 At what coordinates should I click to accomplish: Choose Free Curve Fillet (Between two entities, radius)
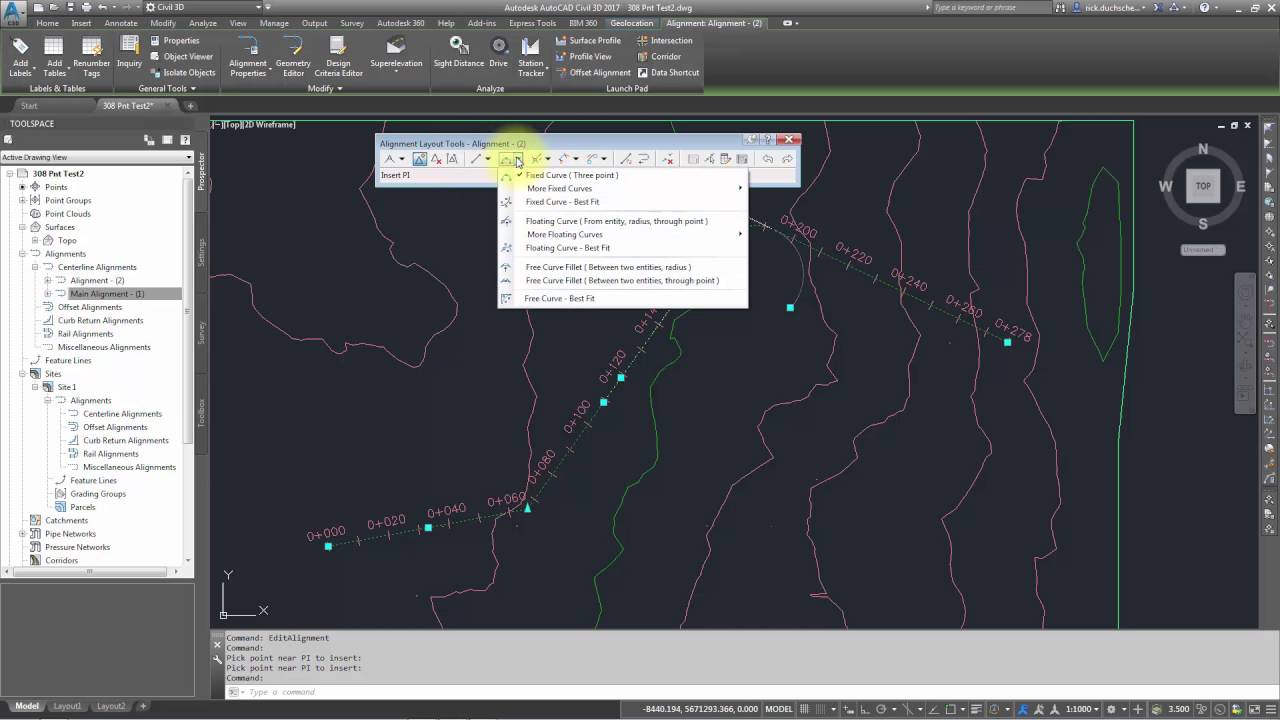(x=608, y=267)
